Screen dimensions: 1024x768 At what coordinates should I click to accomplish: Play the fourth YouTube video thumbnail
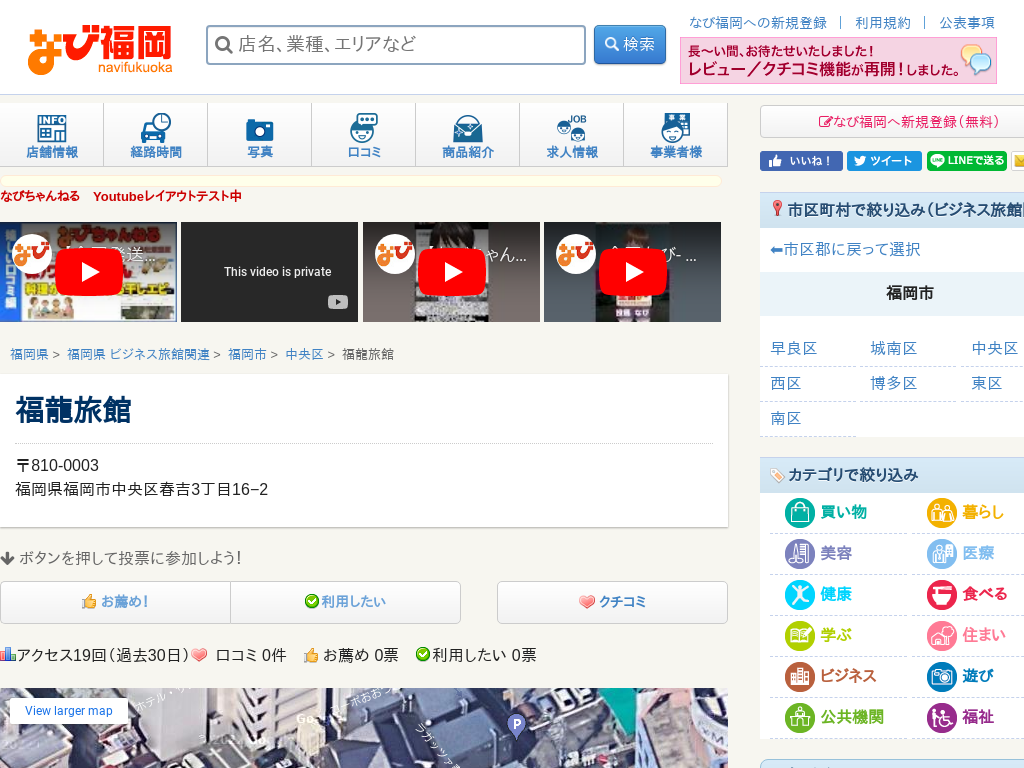633,272
